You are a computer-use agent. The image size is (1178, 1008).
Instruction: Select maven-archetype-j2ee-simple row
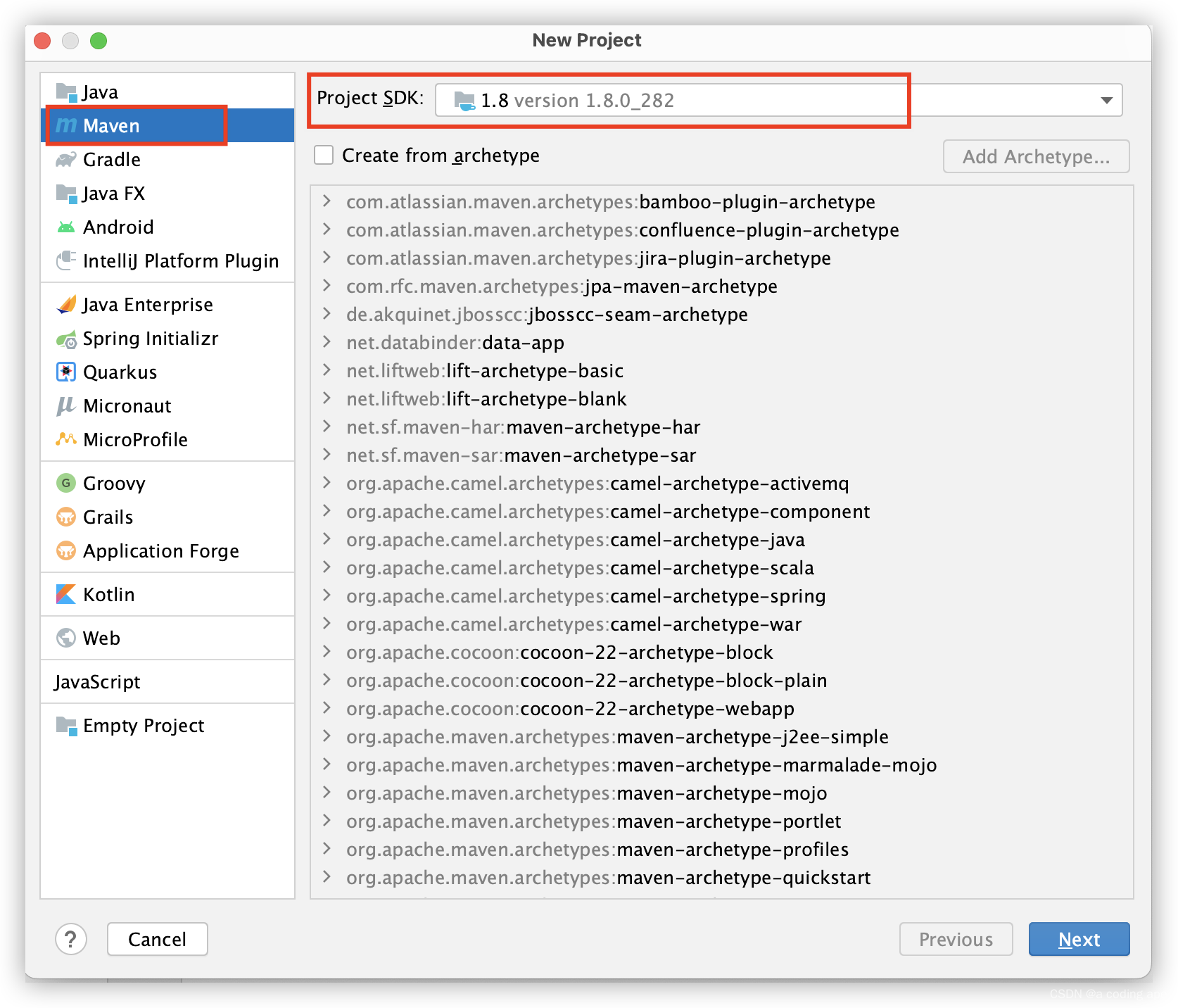pos(722,737)
